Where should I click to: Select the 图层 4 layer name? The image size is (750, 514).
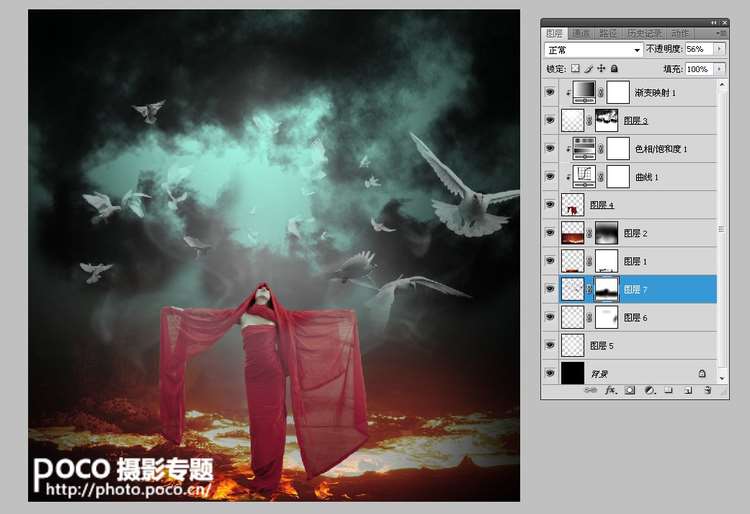(x=601, y=205)
